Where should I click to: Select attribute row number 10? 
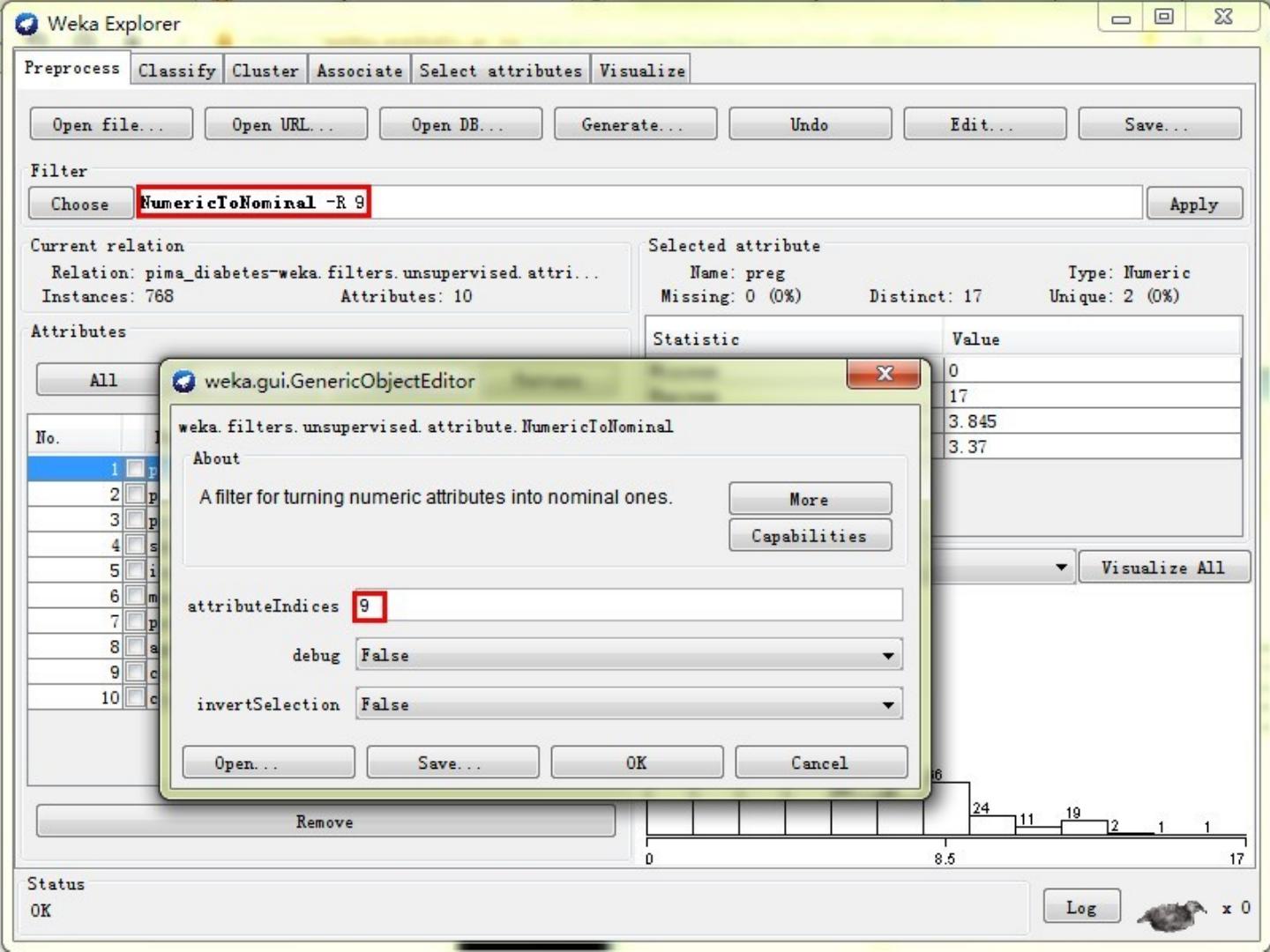click(93, 697)
